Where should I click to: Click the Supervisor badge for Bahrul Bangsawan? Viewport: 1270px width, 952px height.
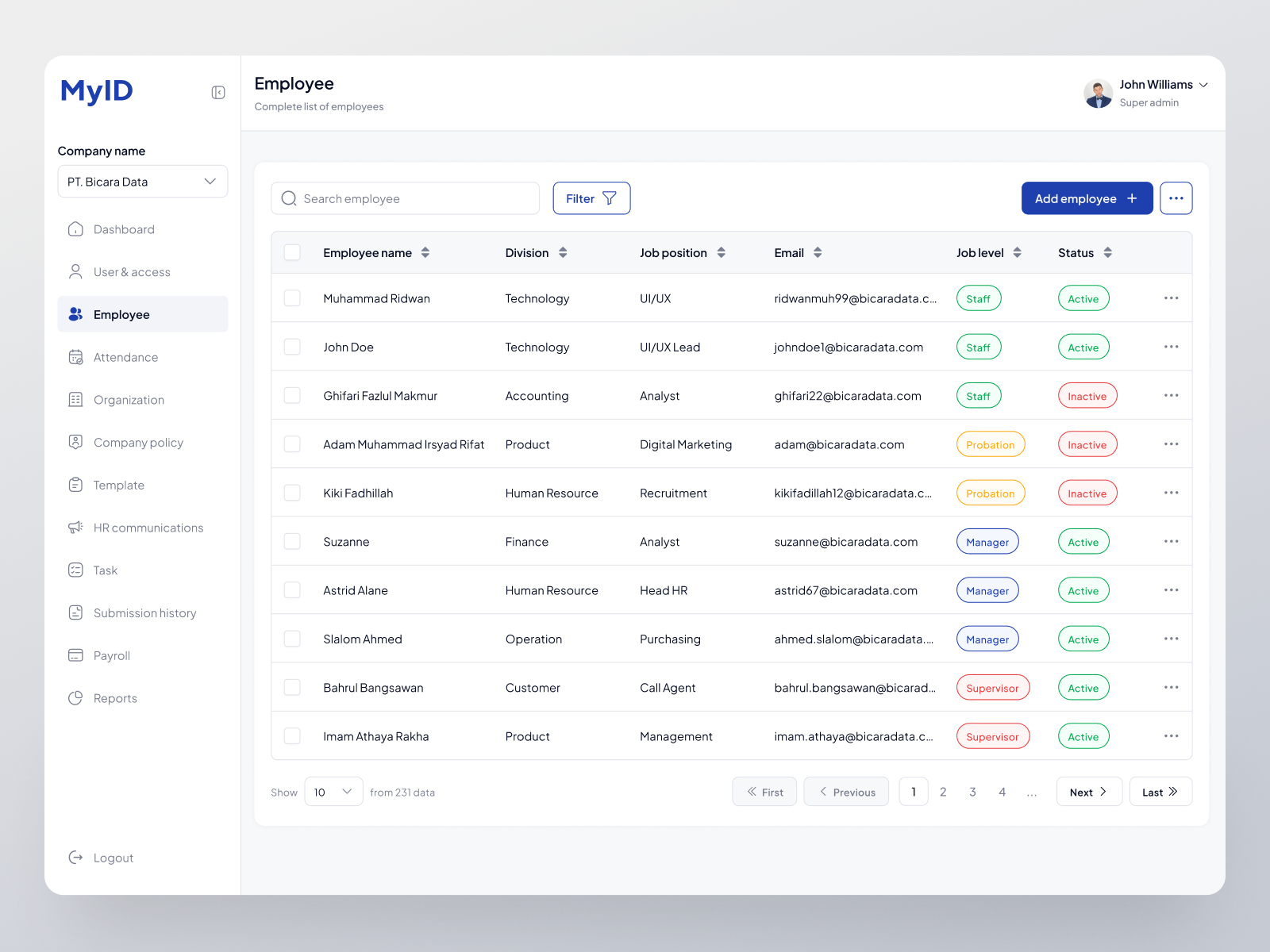pyautogui.click(x=993, y=688)
